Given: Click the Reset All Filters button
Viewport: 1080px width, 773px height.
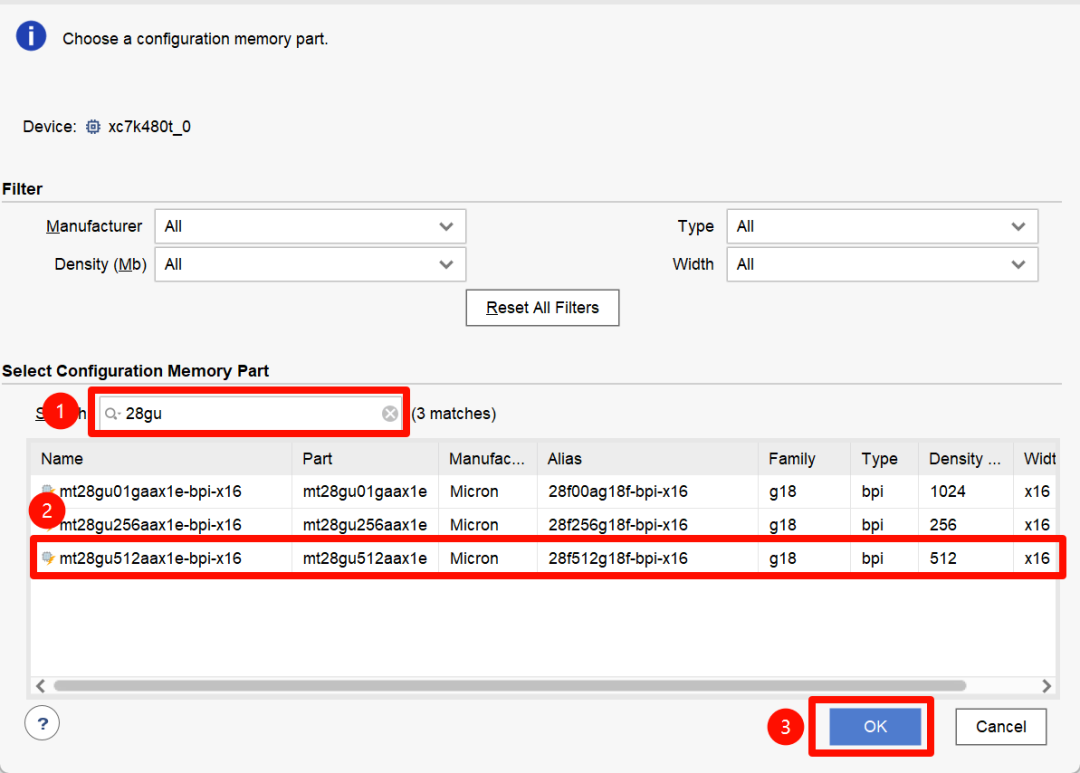Looking at the screenshot, I should pyautogui.click(x=542, y=307).
